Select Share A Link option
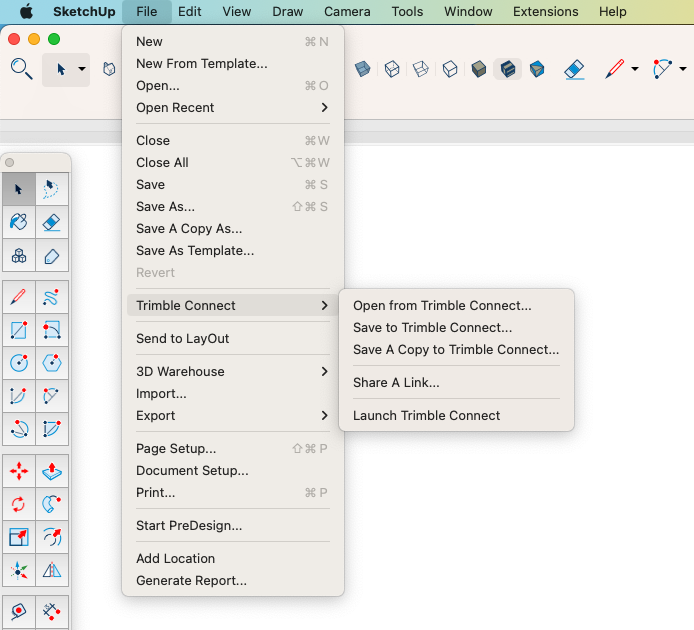This screenshot has height=630, width=694. (396, 383)
